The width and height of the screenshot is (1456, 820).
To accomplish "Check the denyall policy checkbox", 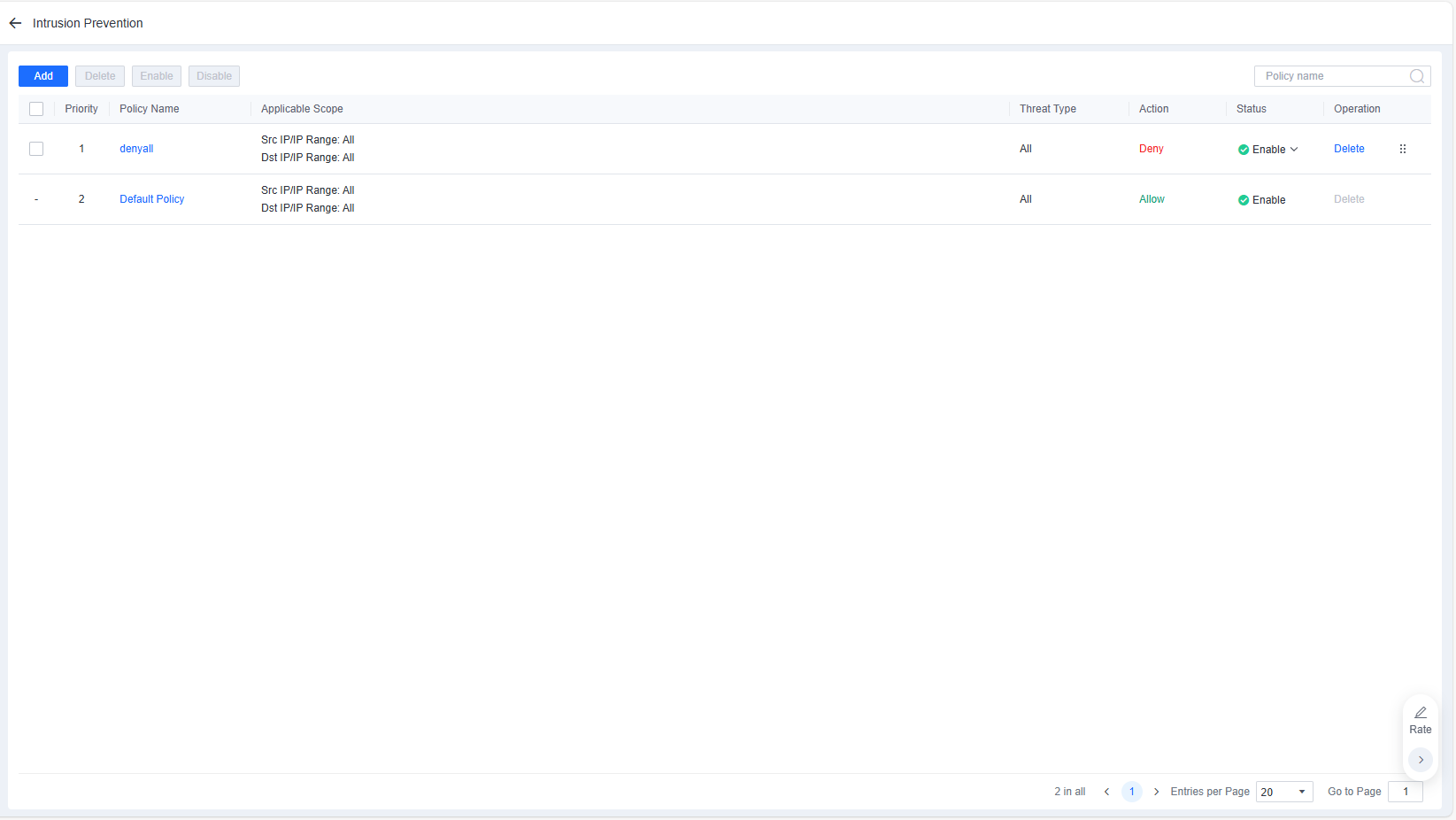I will 36,149.
